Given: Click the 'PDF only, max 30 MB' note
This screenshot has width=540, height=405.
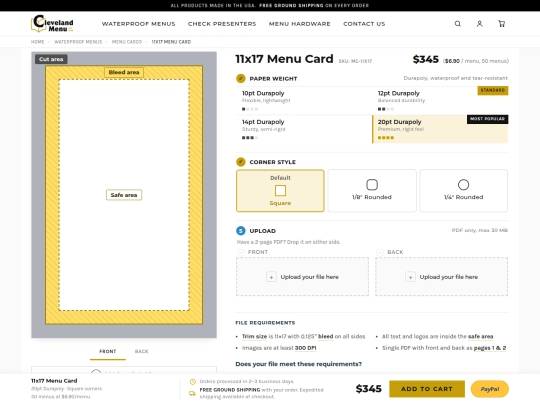Looking at the screenshot, I should tap(480, 230).
